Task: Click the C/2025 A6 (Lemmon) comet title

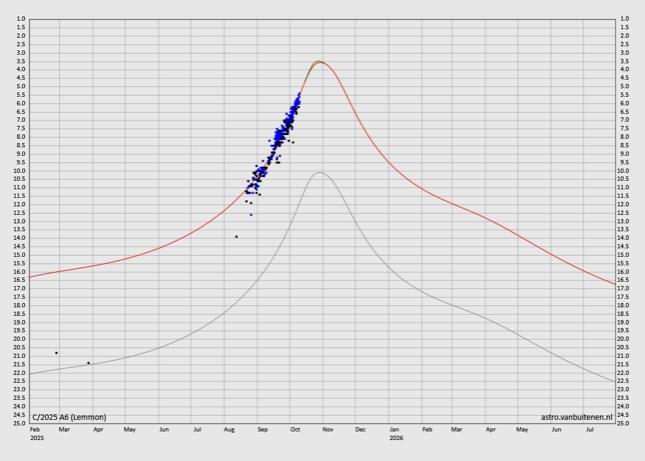Action: (x=69, y=417)
